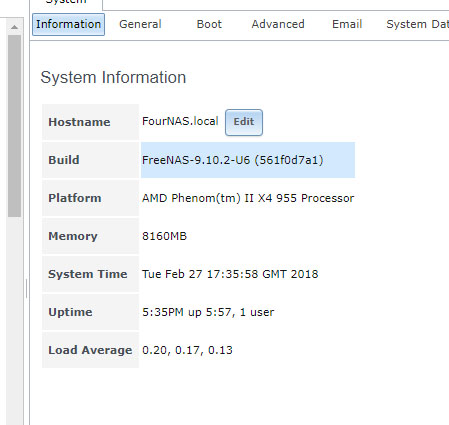Screen dimensions: 449x425
Task: Click the System Time value
Action: click(230, 274)
